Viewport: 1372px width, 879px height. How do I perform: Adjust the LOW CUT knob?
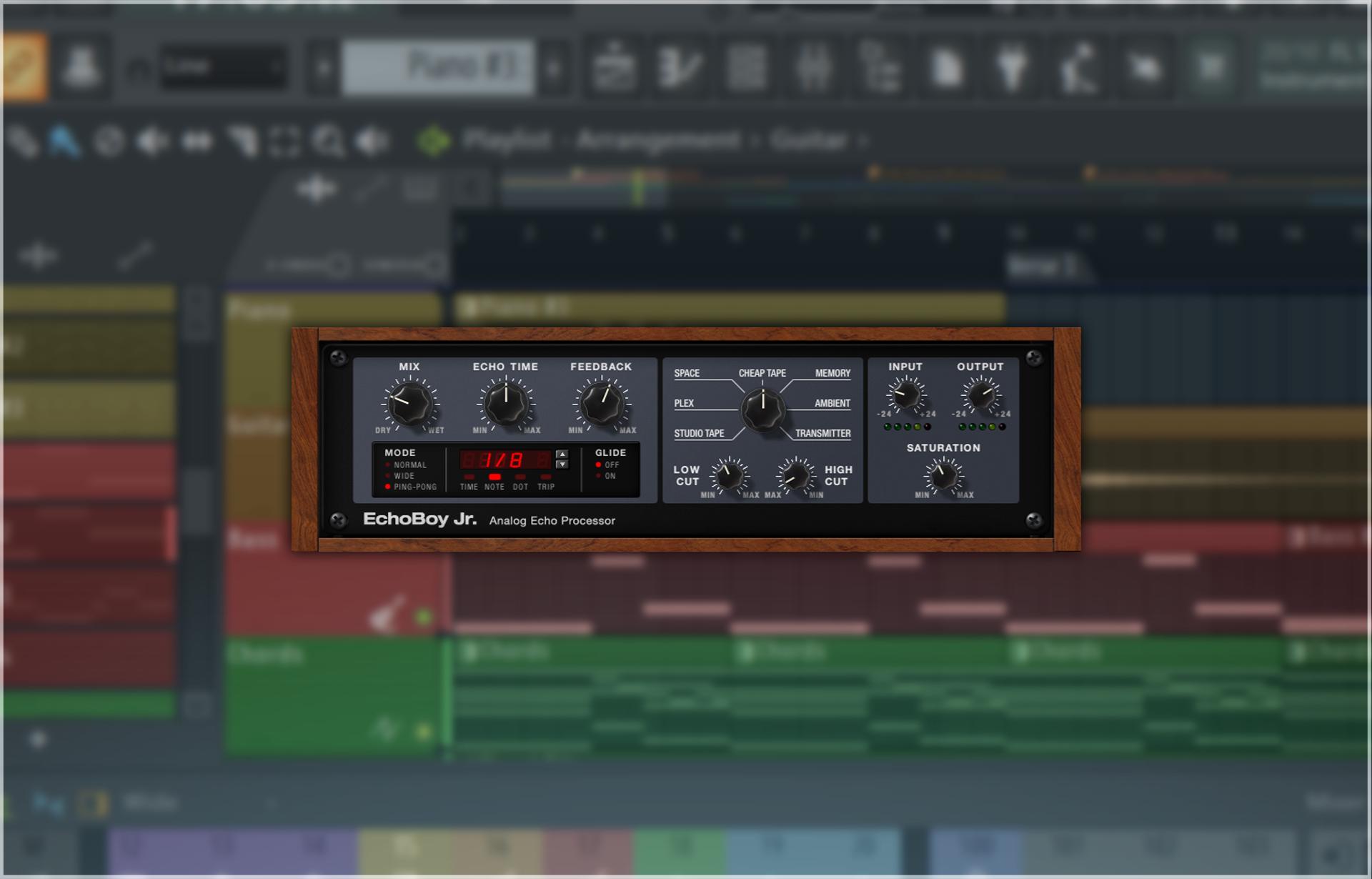tap(730, 475)
